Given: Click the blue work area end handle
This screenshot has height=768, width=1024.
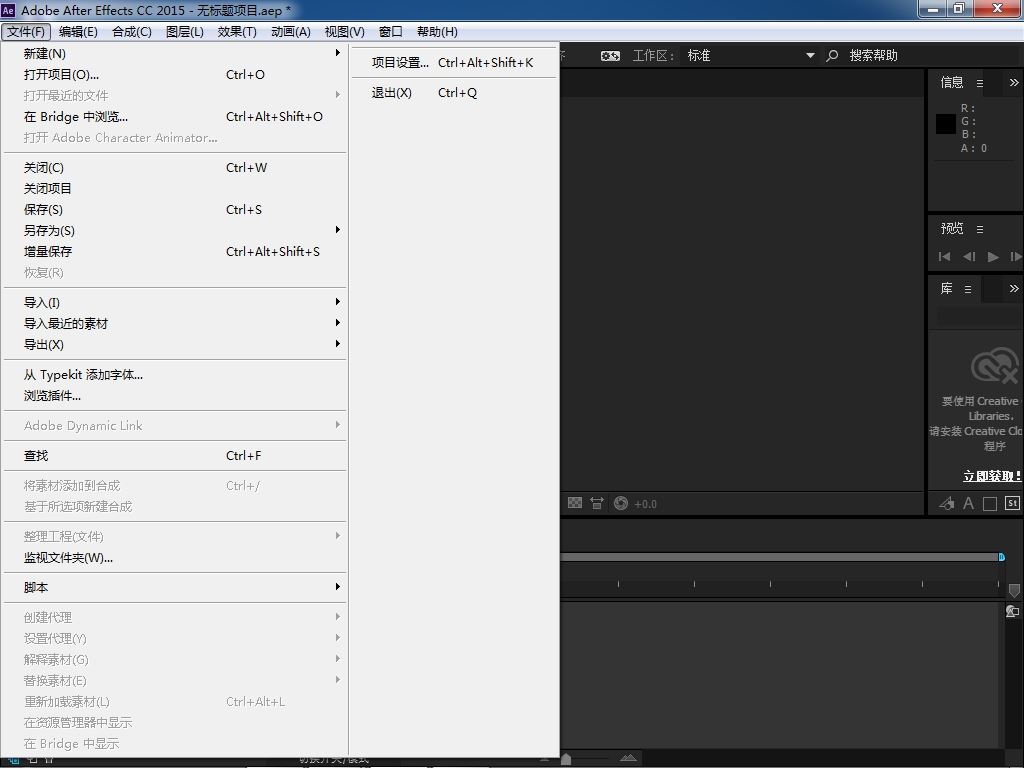Looking at the screenshot, I should pyautogui.click(x=1002, y=557).
